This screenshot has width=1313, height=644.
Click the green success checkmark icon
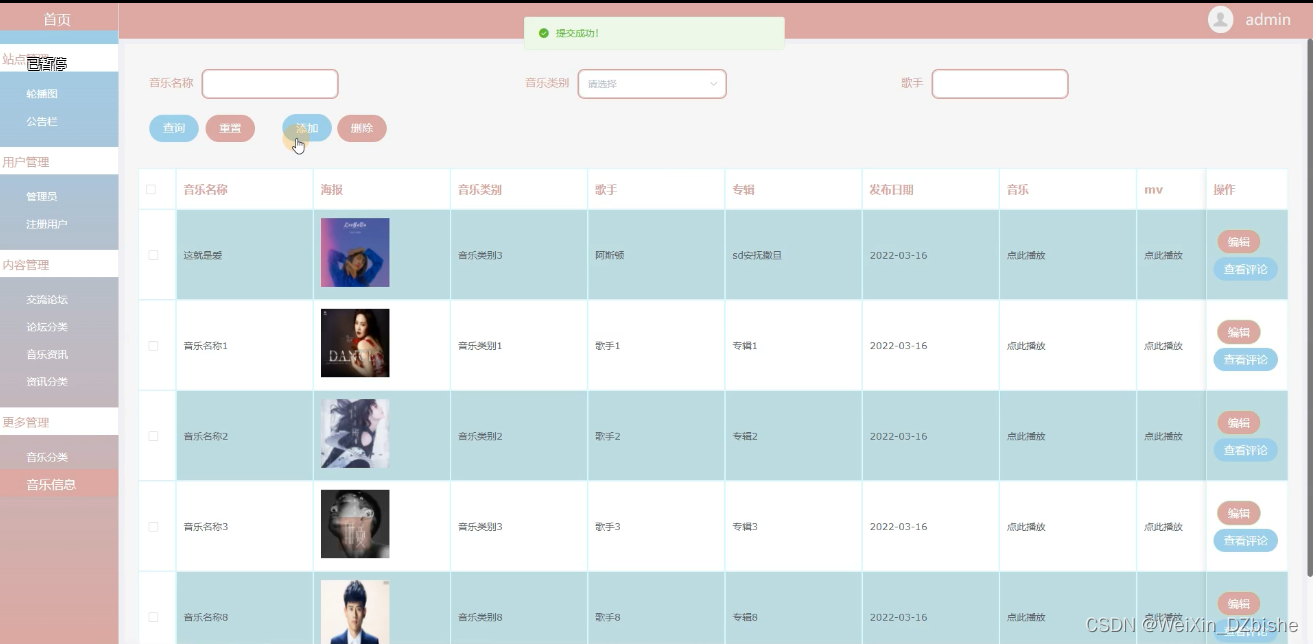point(544,33)
